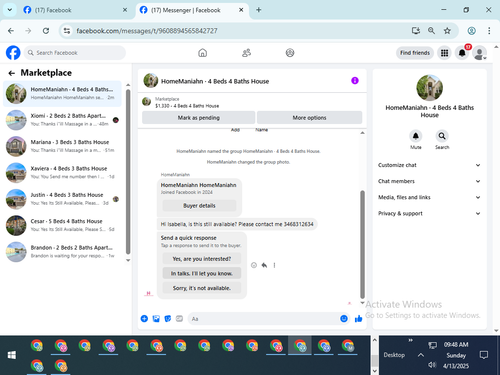Bookmark this page with star icon
The height and width of the screenshot is (375, 500).
pyautogui.click(x=447, y=31)
